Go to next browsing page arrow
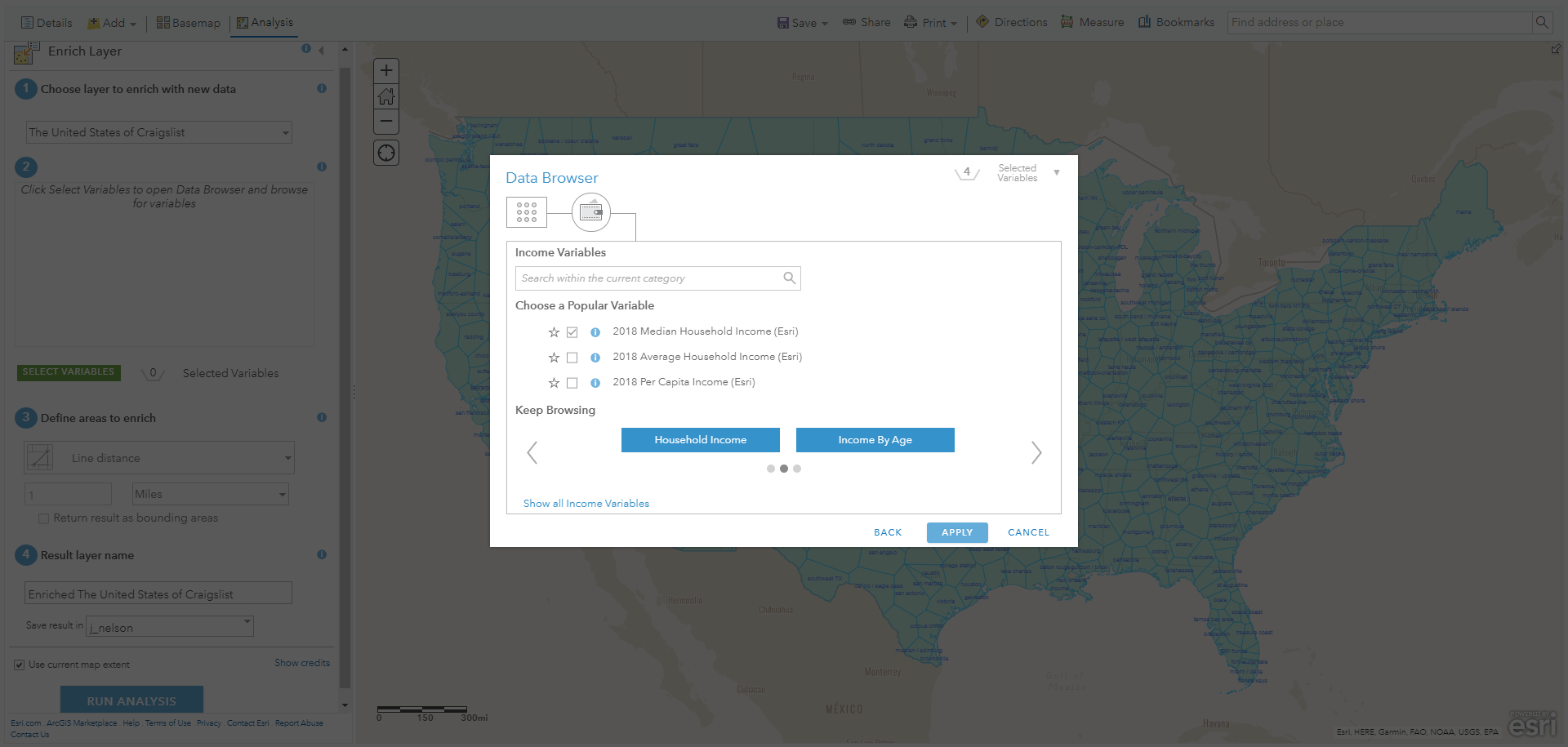This screenshot has width=1568, height=747. (x=1036, y=452)
